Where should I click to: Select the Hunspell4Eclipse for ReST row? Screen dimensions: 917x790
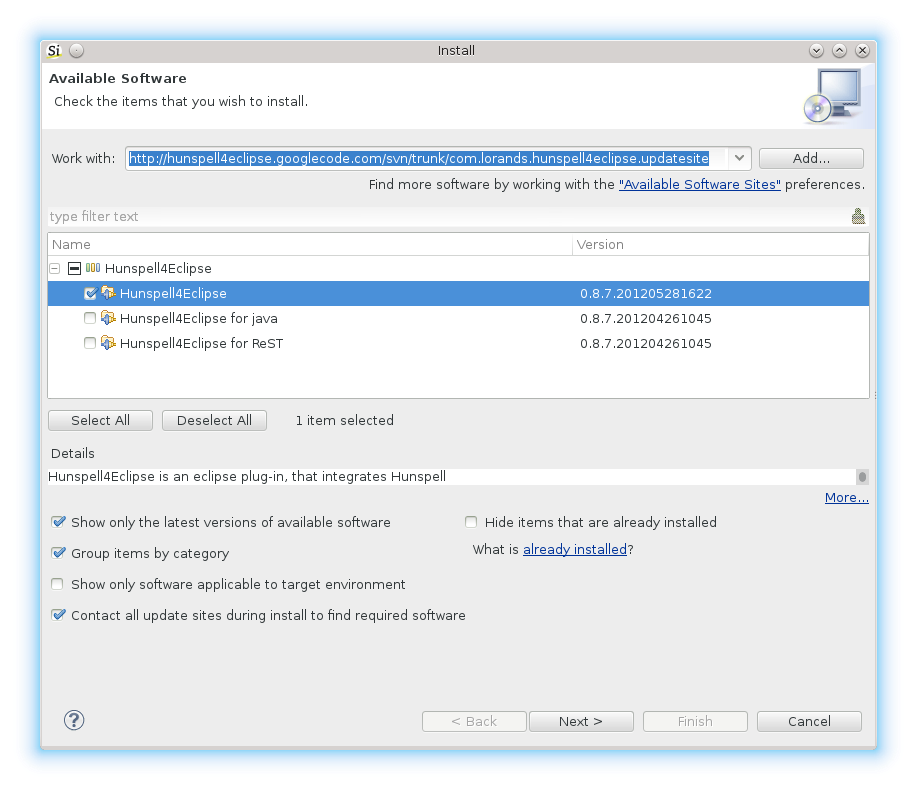pyautogui.click(x=458, y=343)
